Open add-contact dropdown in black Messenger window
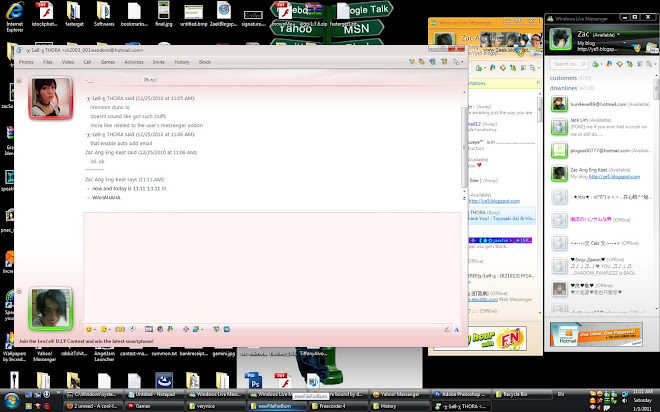Image resolution: width=660 pixels, height=412 pixels. click(596, 64)
